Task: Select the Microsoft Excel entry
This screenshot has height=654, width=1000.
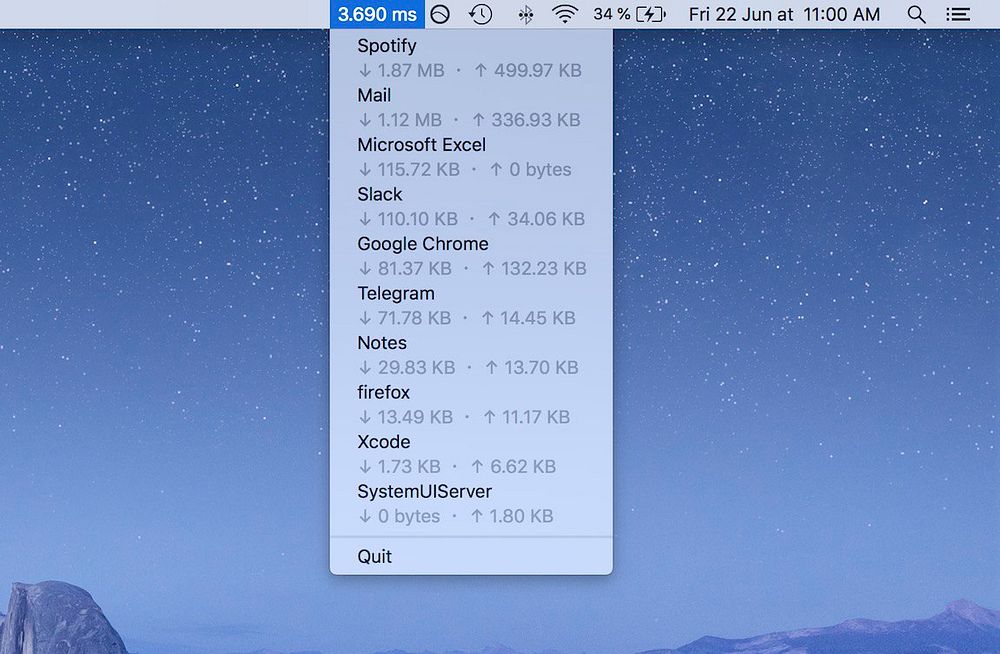Action: coord(422,145)
